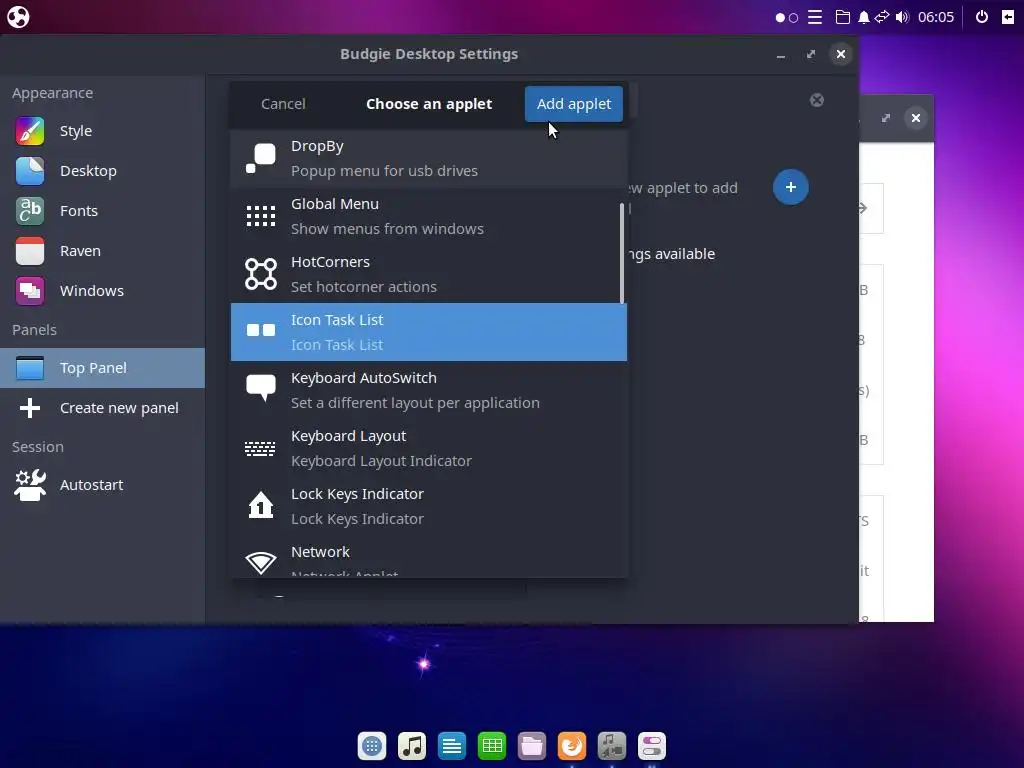Screen dimensions: 1024x768
Task: Click the Style paintbrush icon
Action: pos(30,131)
